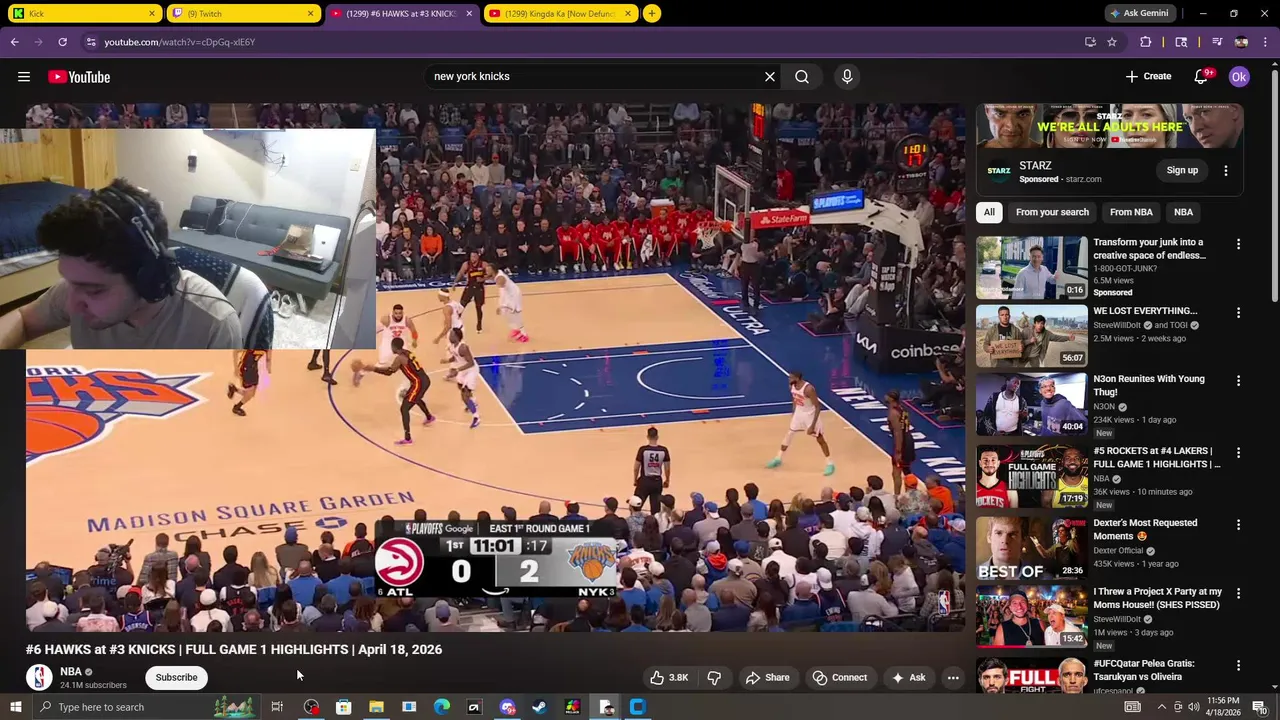Open Chrome three-dot menu
The height and width of the screenshot is (720, 1280).
tap(1266, 42)
